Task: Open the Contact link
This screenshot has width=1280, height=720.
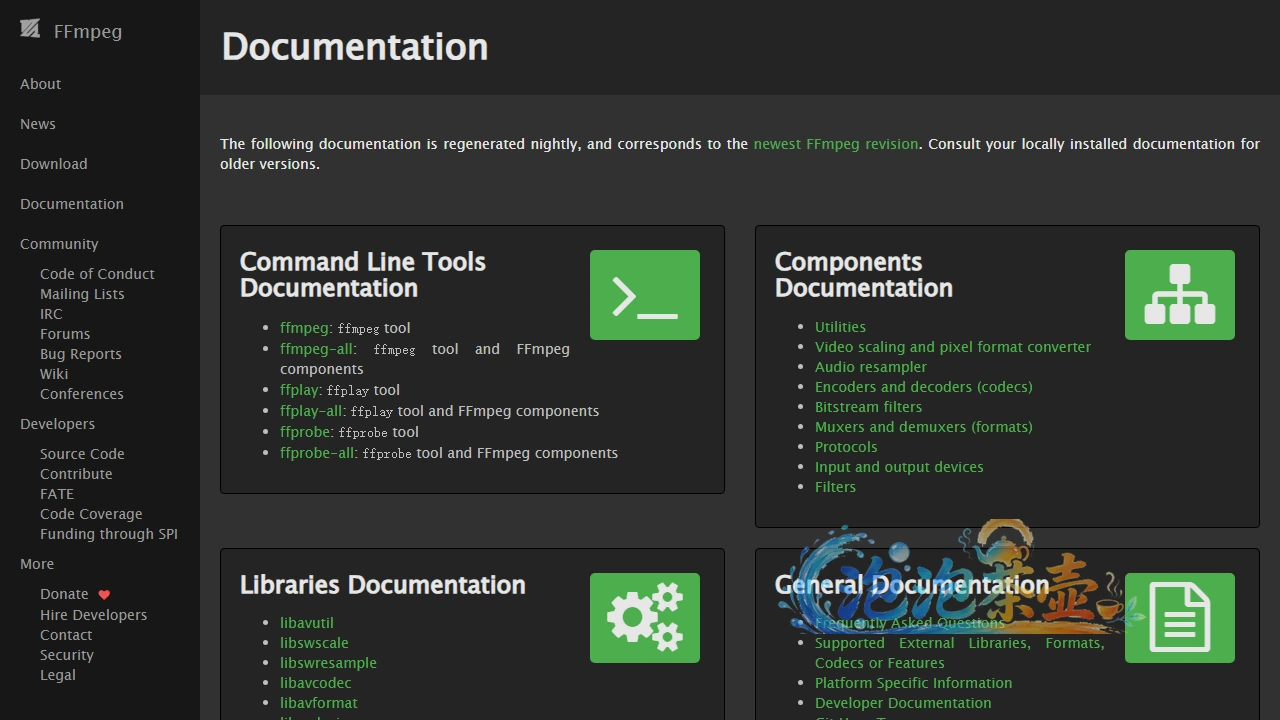Action: [66, 635]
